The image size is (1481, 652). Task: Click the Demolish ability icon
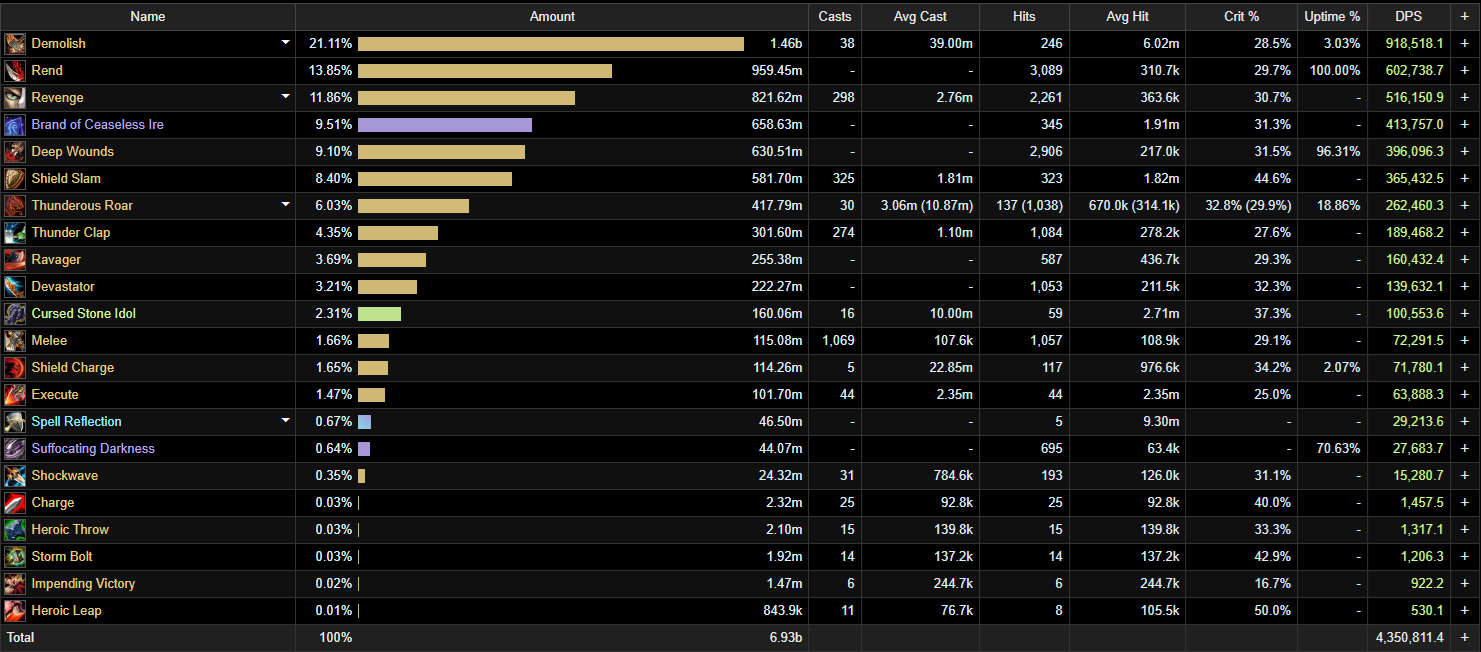point(15,44)
